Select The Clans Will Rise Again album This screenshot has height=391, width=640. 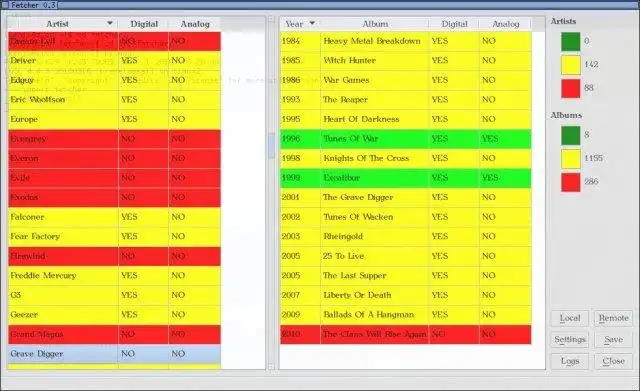[406, 334]
